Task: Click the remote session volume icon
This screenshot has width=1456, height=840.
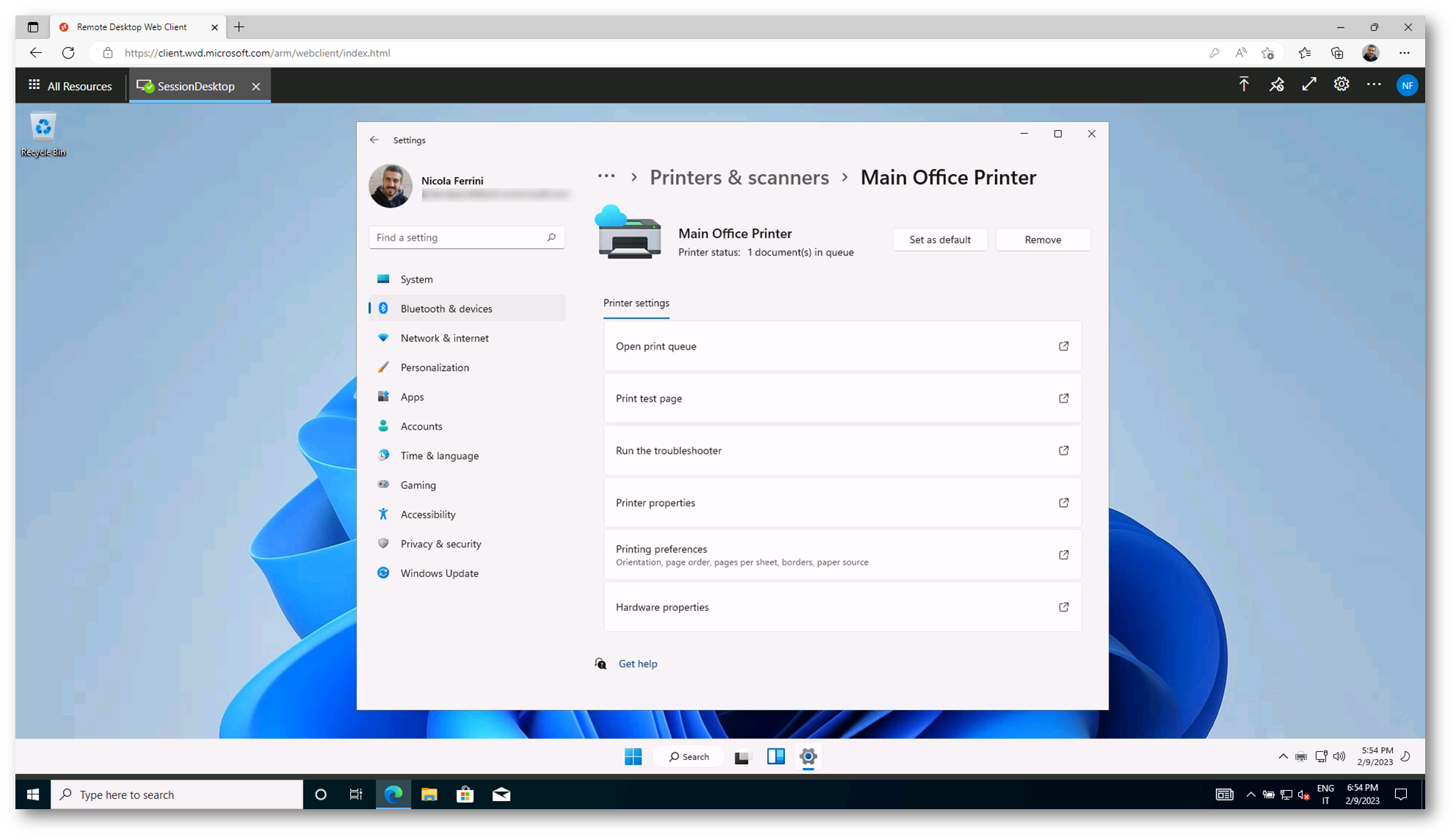Action: pos(1339,756)
